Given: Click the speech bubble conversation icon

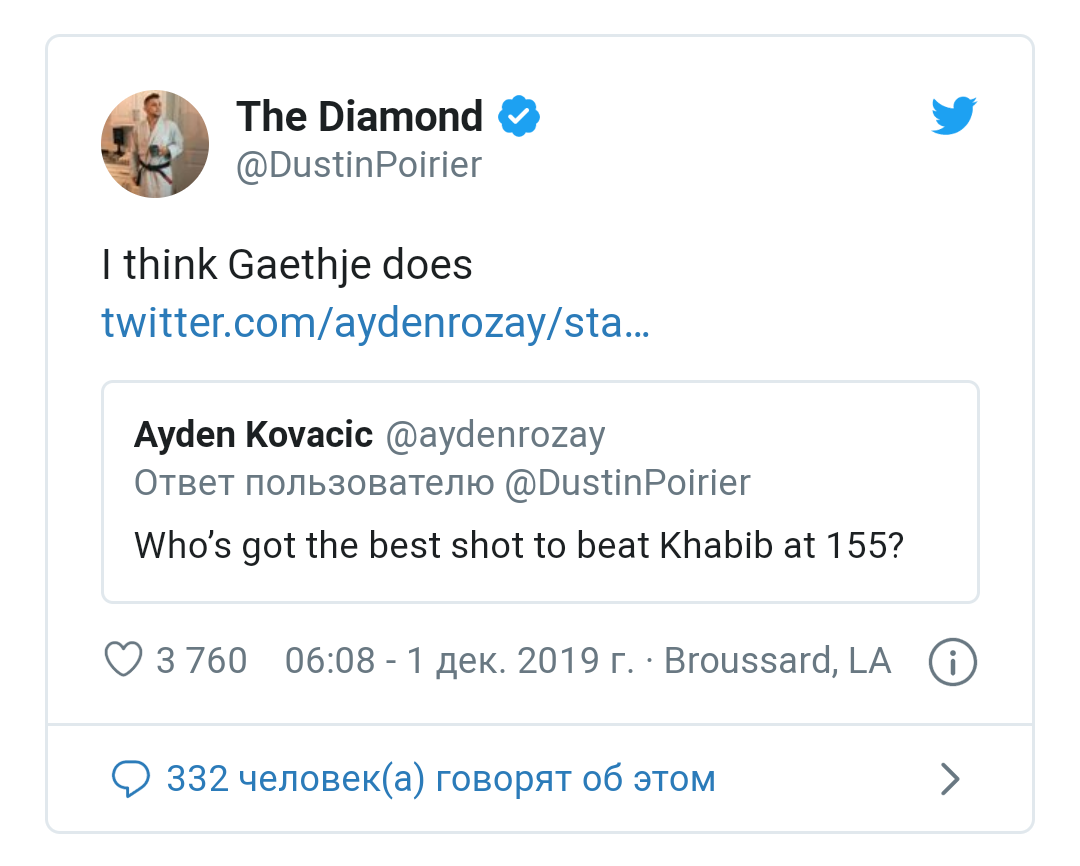Looking at the screenshot, I should click(131, 778).
